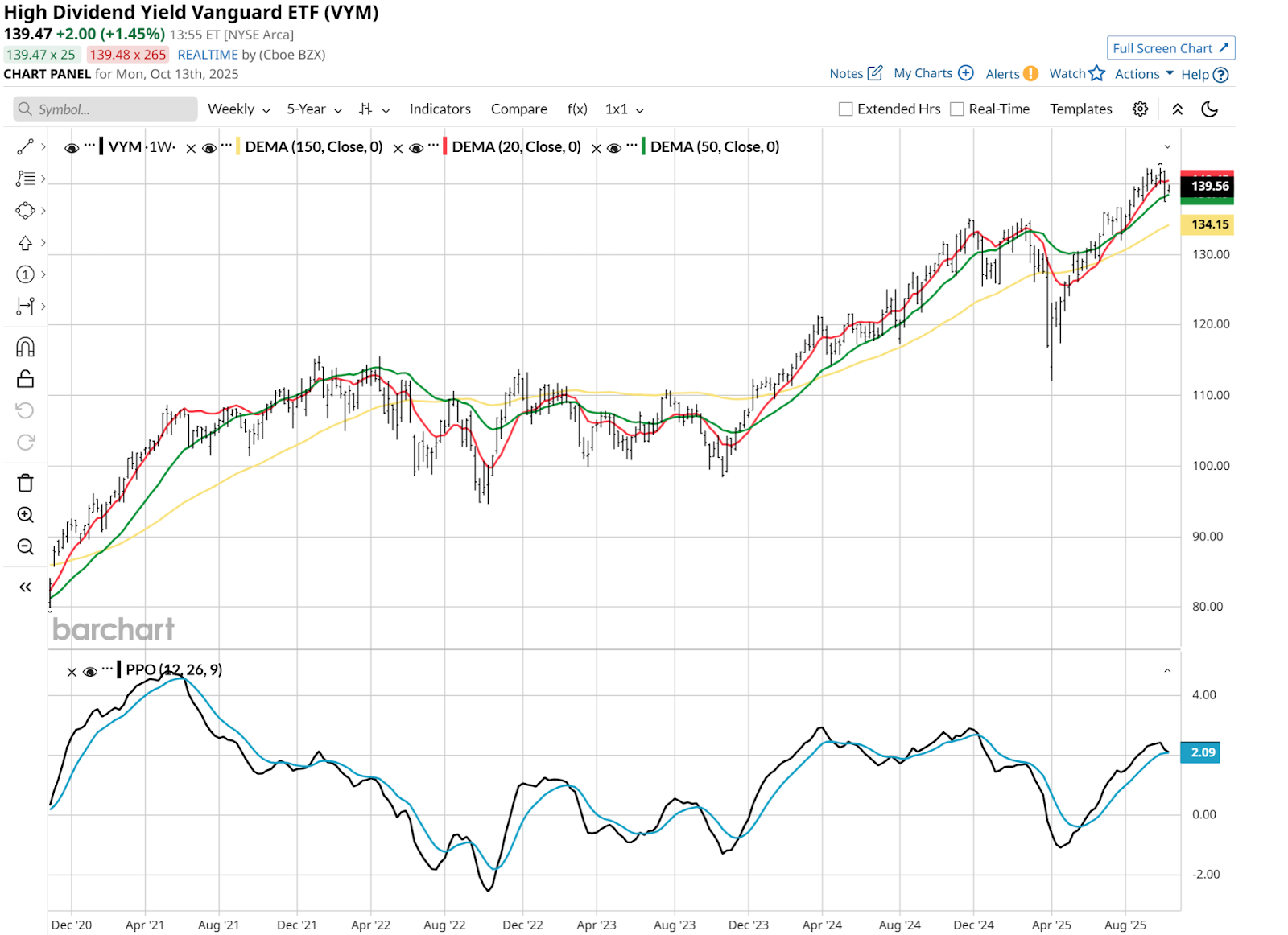This screenshot has height=935, width=1288.
Task: Click the green DEMA 50 color marker
Action: click(x=643, y=146)
